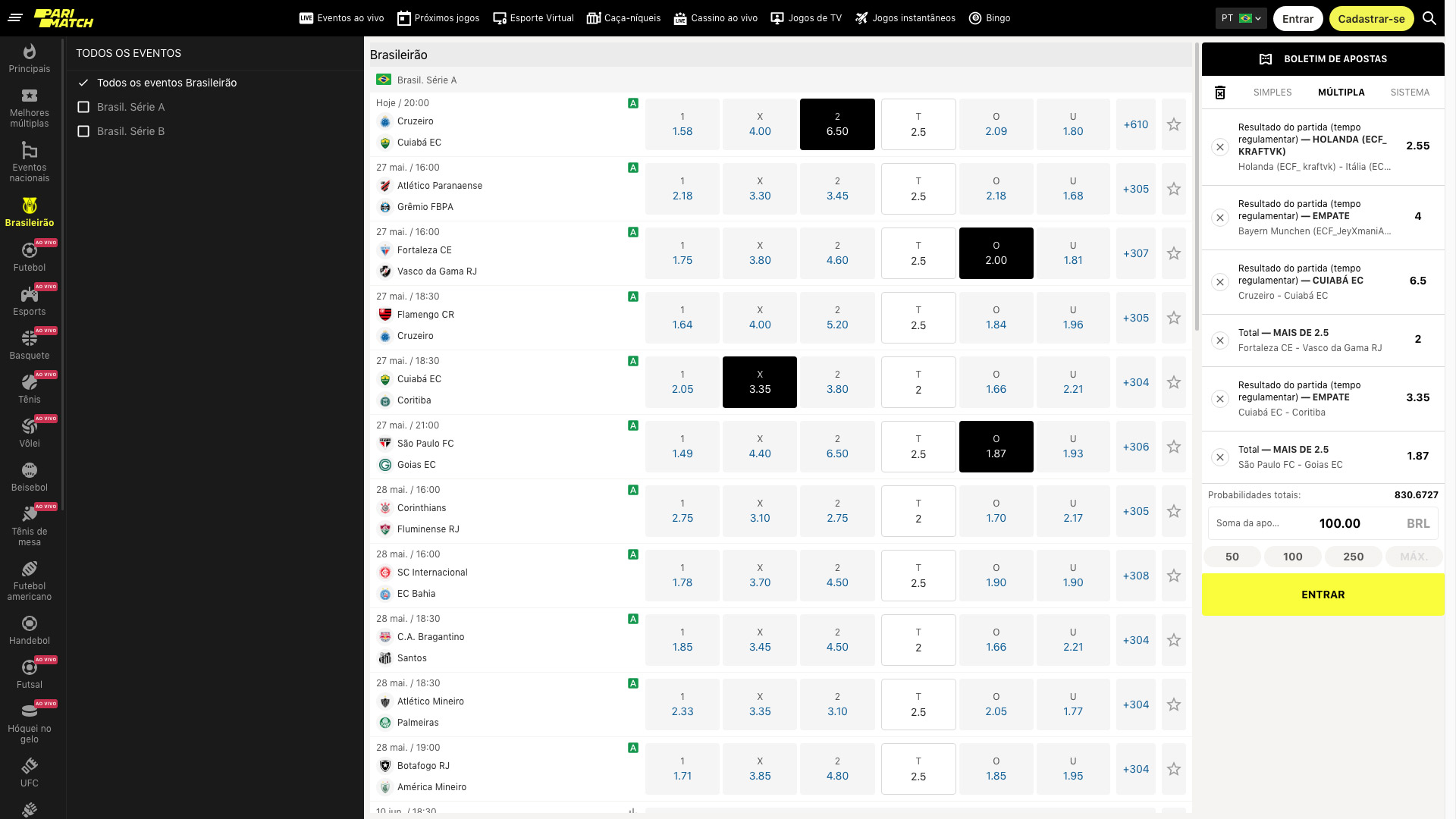This screenshot has height=819, width=1456.
Task: Click Cadastrar-se registration button
Action: 1371,18
